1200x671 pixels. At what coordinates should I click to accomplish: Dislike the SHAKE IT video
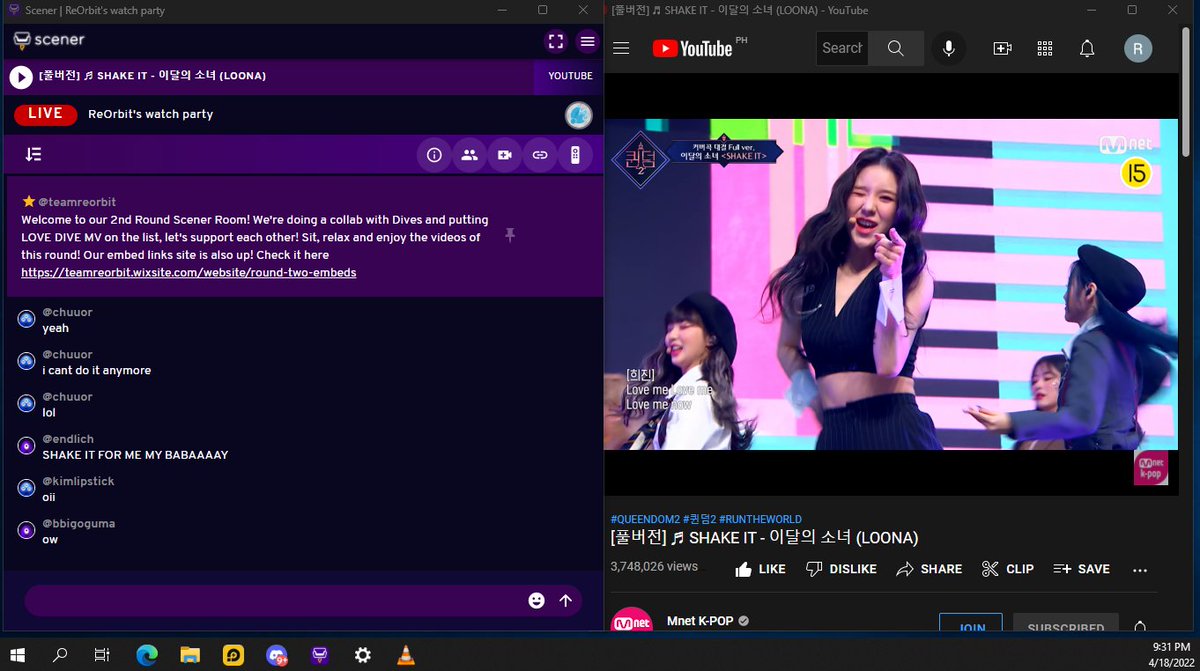click(x=841, y=569)
